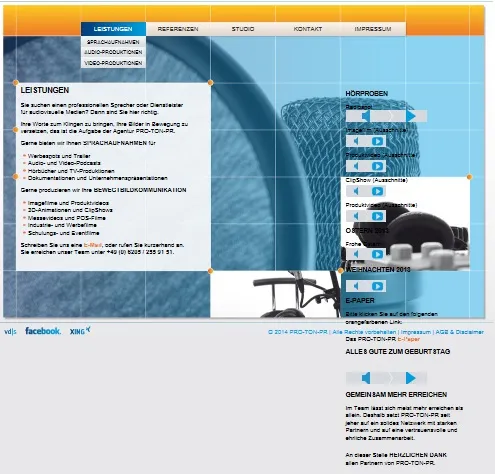Choose Audio-Produktionen in the dropdown menu
Image resolution: width=495 pixels, height=474 pixels.
(113, 52)
